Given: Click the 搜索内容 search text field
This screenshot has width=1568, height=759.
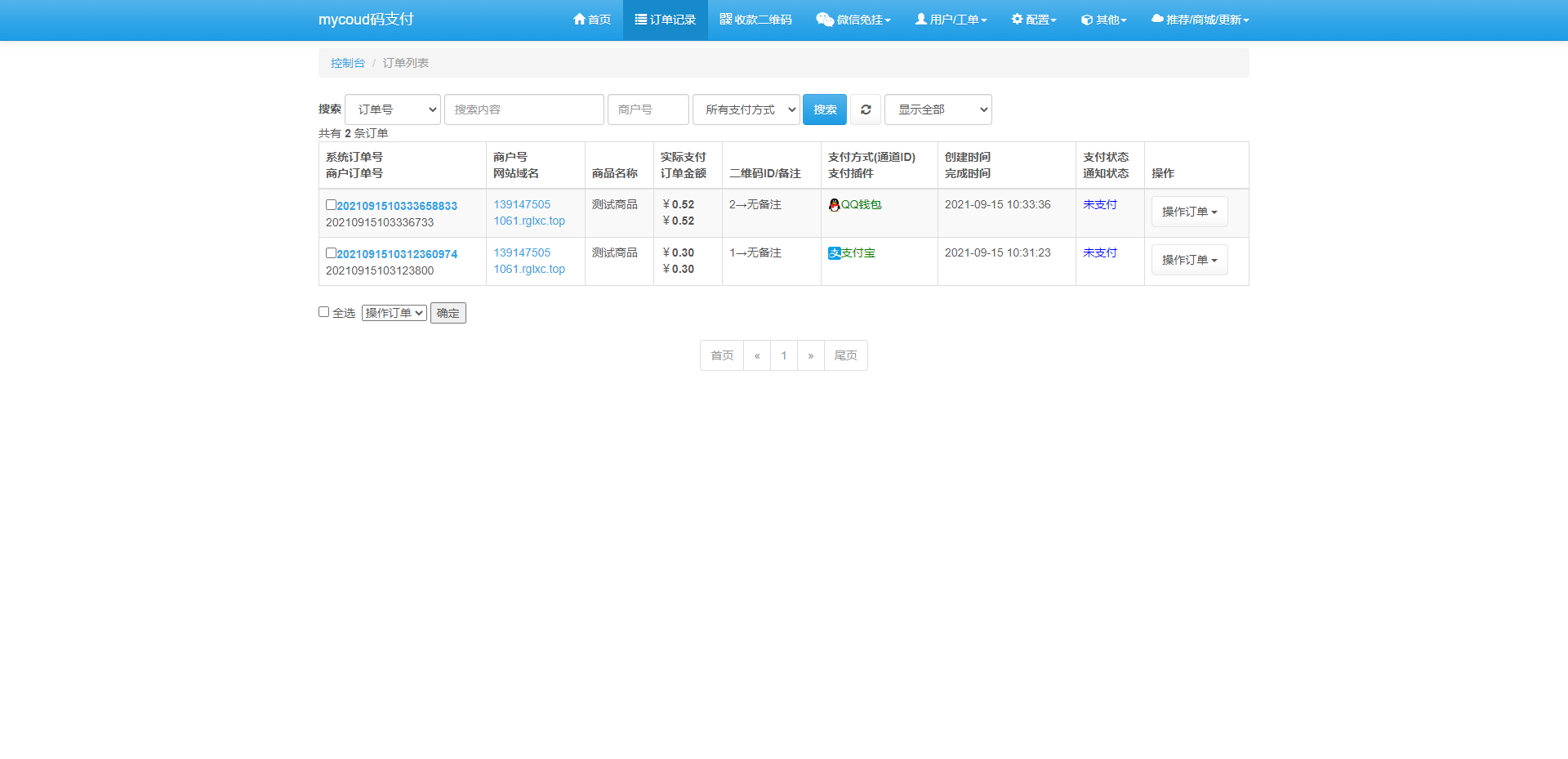Looking at the screenshot, I should tap(523, 109).
